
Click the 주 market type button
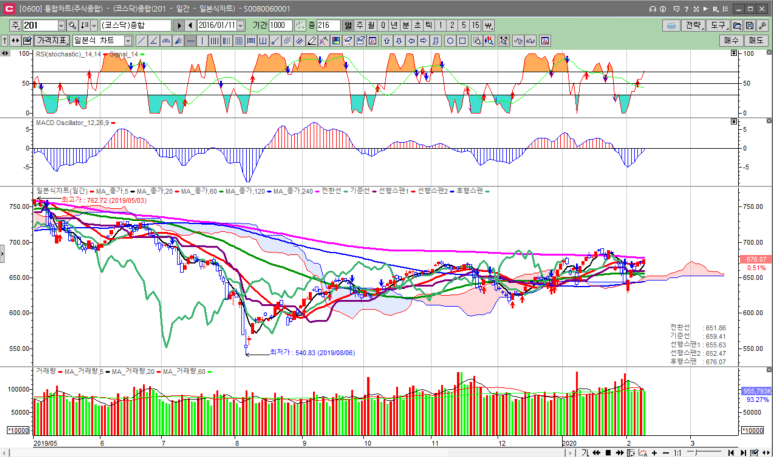click(x=15, y=25)
